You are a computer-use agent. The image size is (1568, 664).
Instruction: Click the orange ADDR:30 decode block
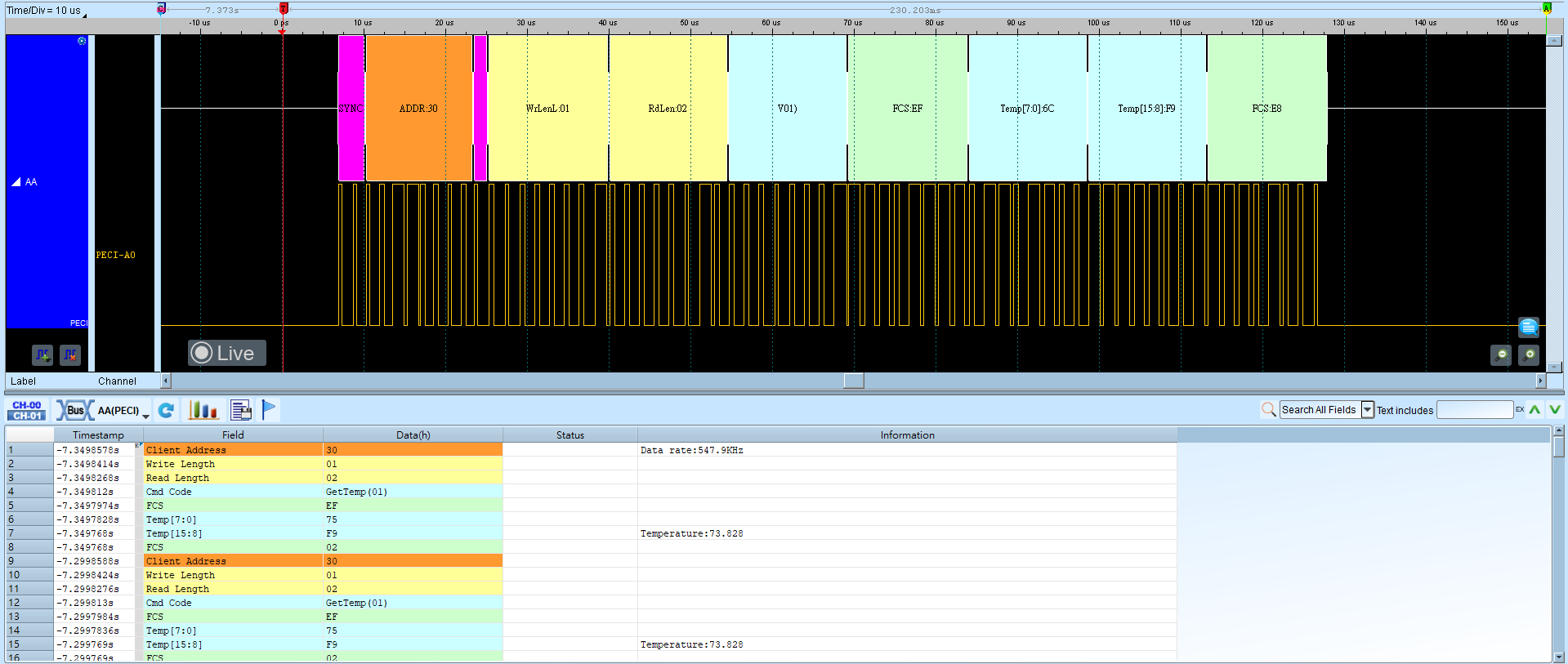point(419,108)
